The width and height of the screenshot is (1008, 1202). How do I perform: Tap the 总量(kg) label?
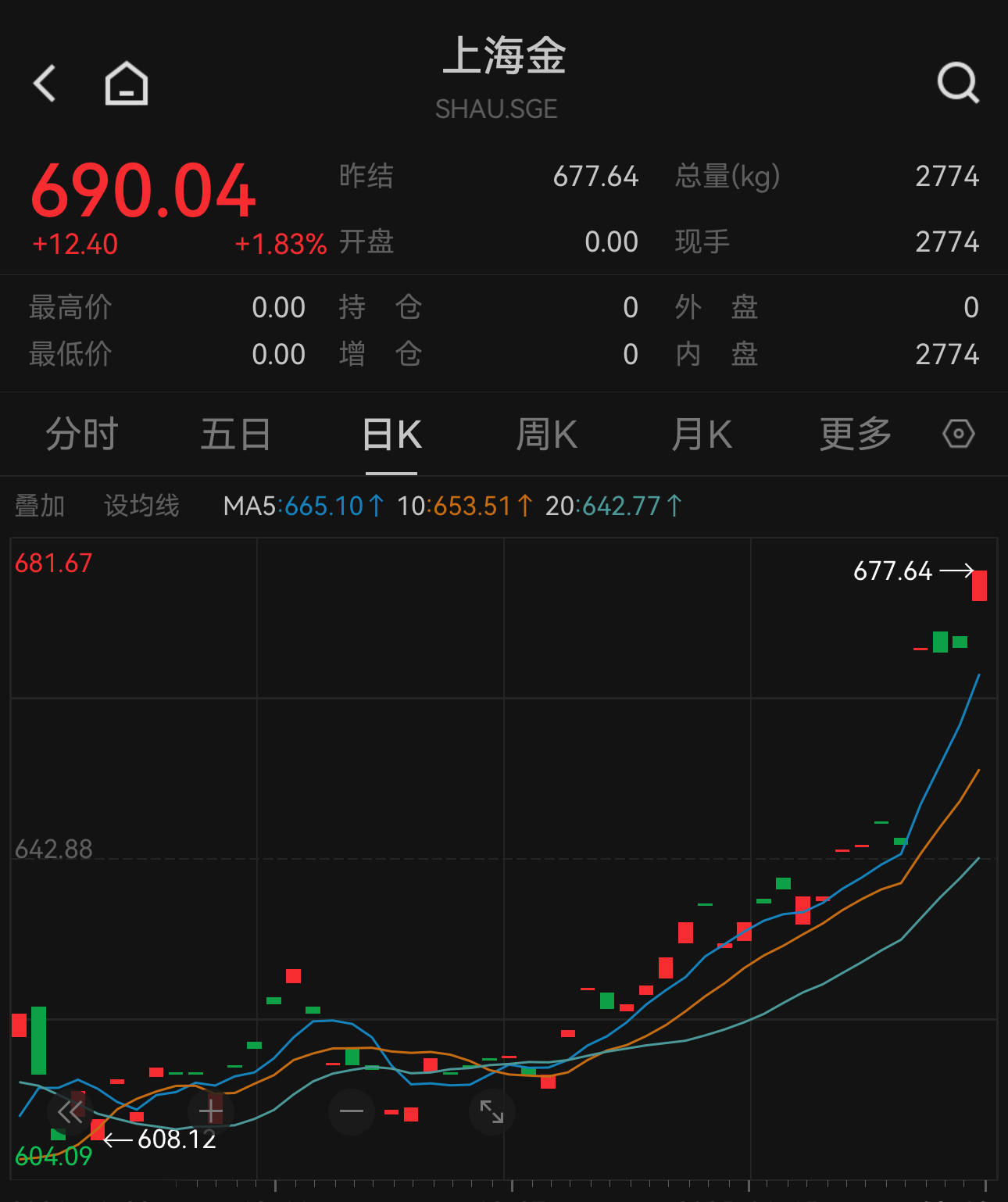tap(727, 177)
